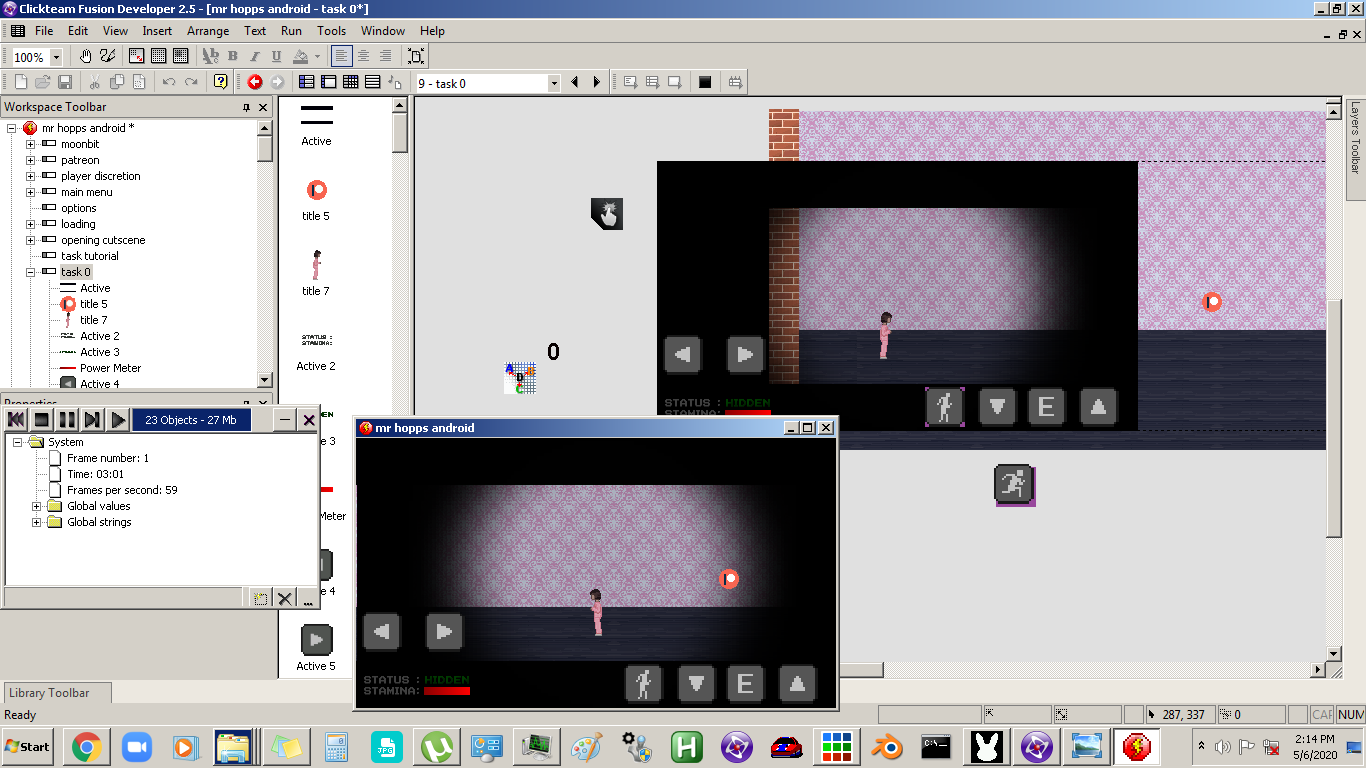This screenshot has height=768, width=1366.
Task: Select the 'opening cutscene' frame in tree
Action: coord(103,240)
